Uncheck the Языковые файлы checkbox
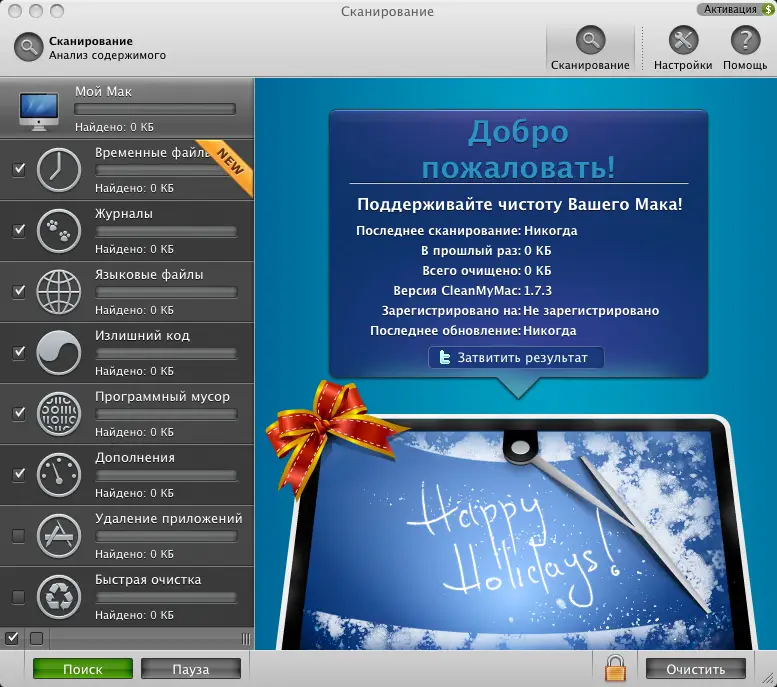 point(18,291)
